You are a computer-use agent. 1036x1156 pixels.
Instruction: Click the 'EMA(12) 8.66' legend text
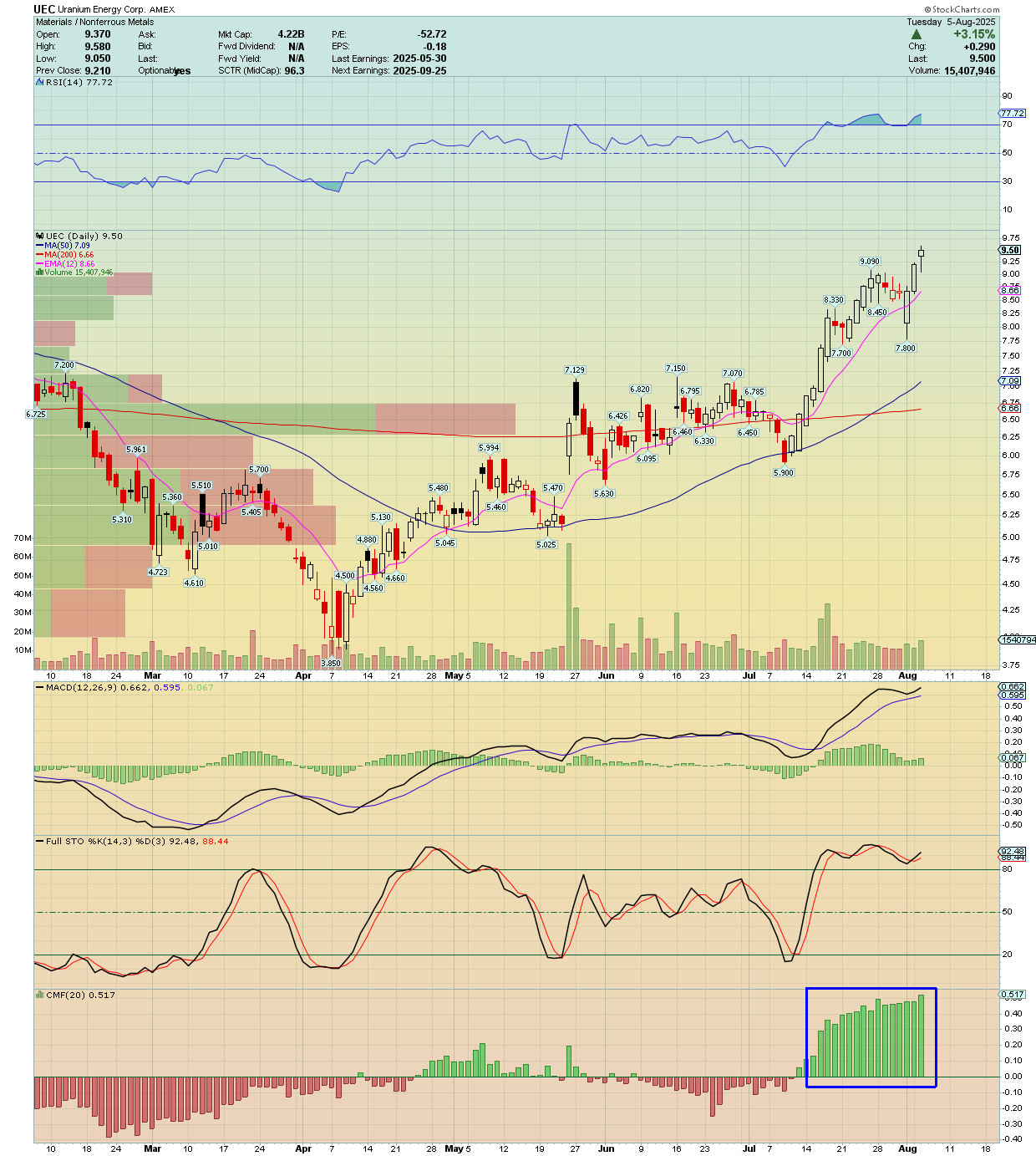69,263
